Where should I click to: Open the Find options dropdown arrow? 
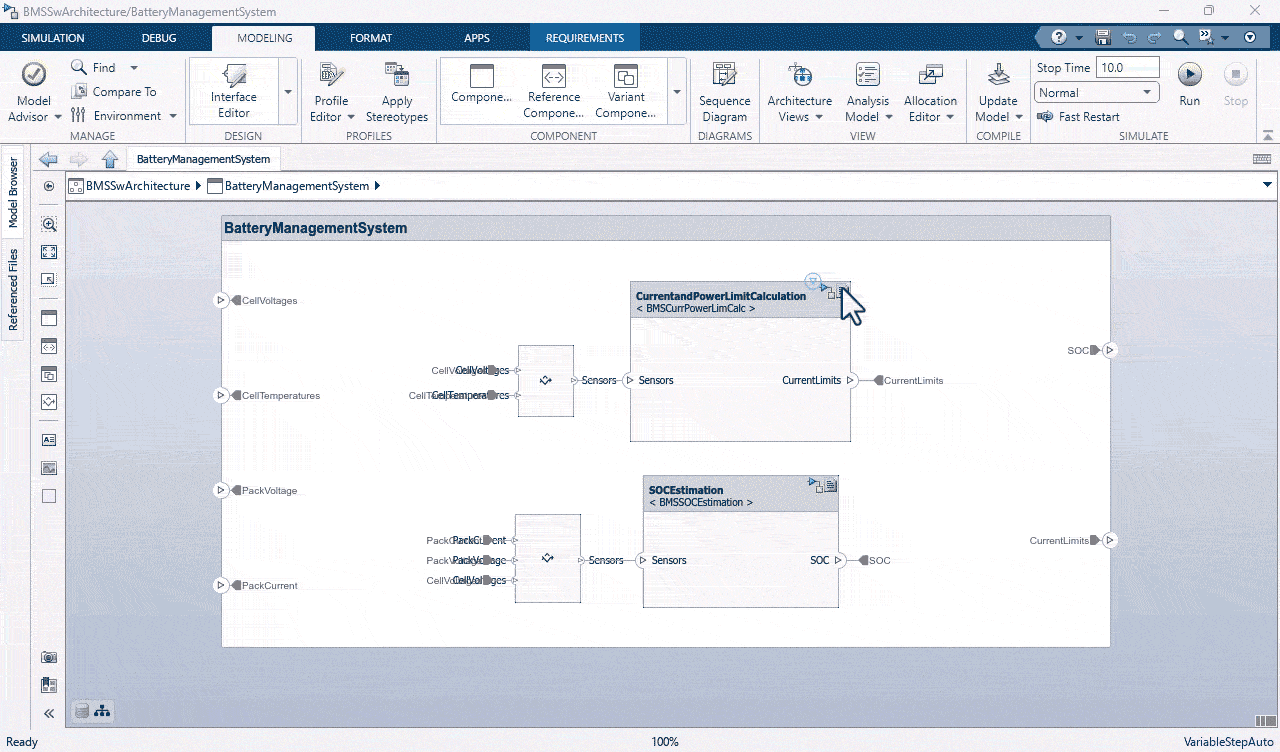point(134,68)
